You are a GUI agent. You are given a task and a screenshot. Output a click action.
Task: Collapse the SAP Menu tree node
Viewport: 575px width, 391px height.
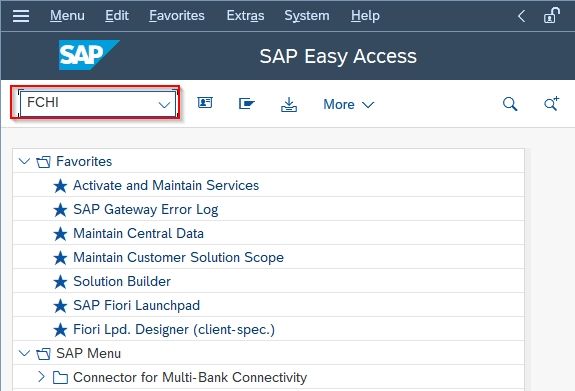click(x=24, y=353)
